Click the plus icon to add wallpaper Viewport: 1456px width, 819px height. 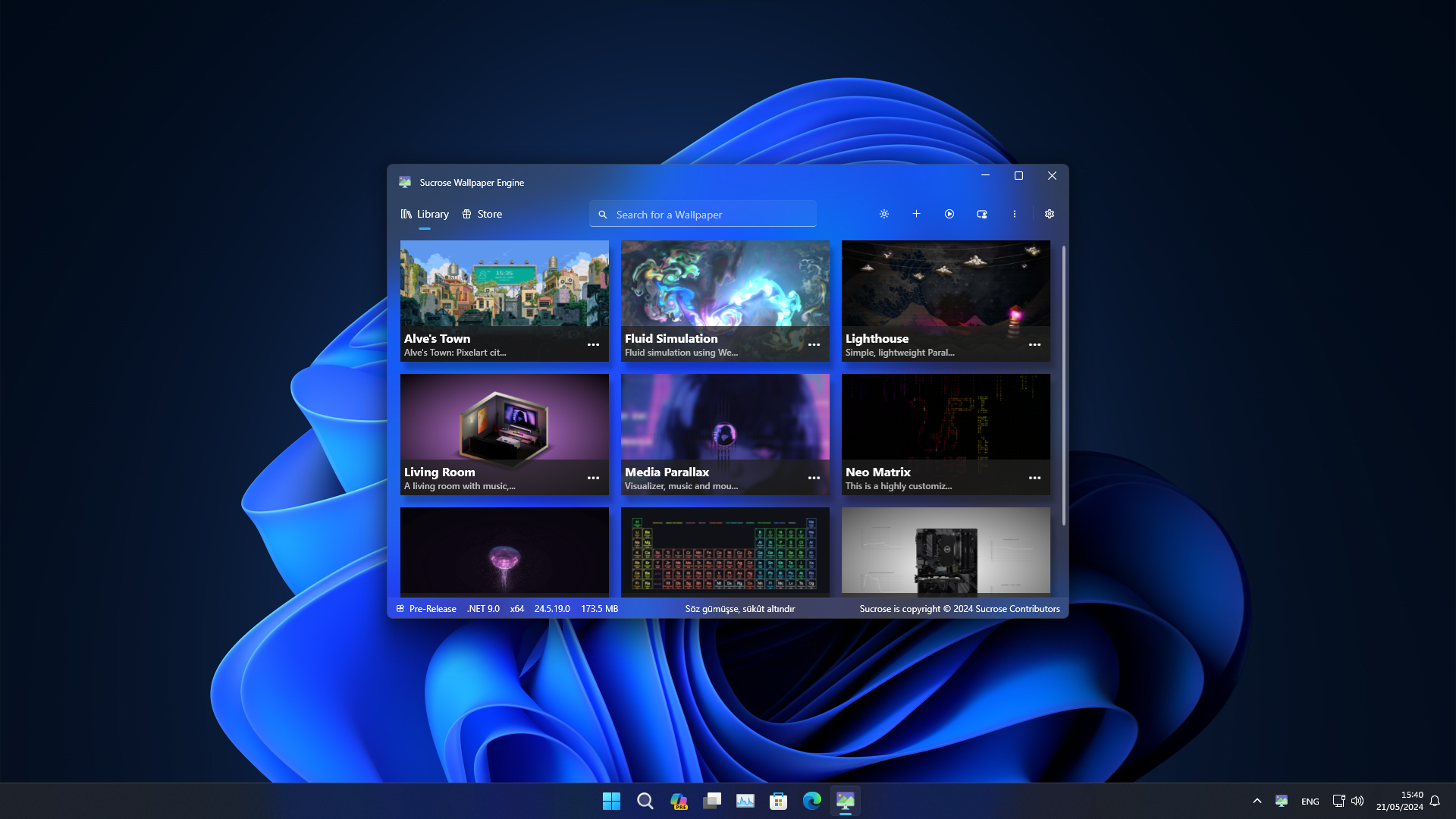tap(916, 214)
